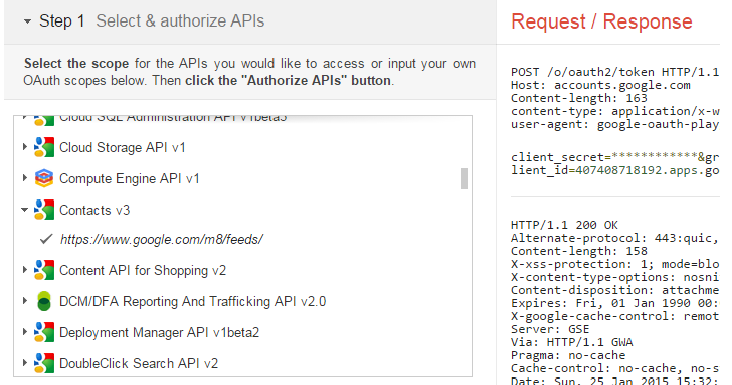This screenshot has width=732, height=385.
Task: Click the Content API for Shopping icon
Action: tap(44, 270)
